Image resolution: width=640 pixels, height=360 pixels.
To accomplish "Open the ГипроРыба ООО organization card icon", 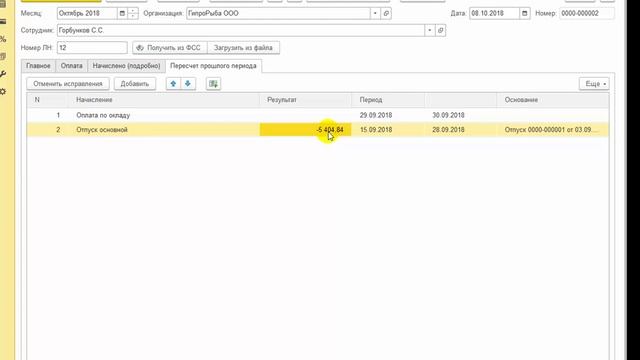I will pyautogui.click(x=386, y=13).
